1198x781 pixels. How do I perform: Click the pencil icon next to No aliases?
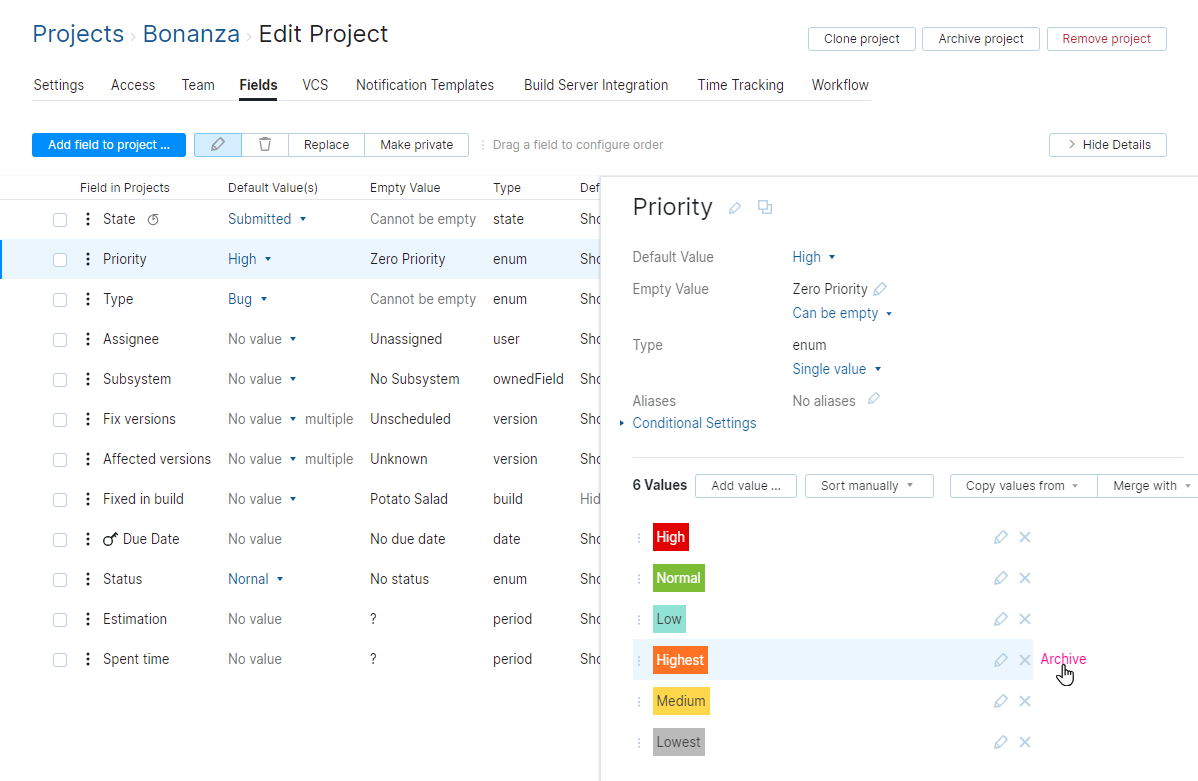point(872,400)
